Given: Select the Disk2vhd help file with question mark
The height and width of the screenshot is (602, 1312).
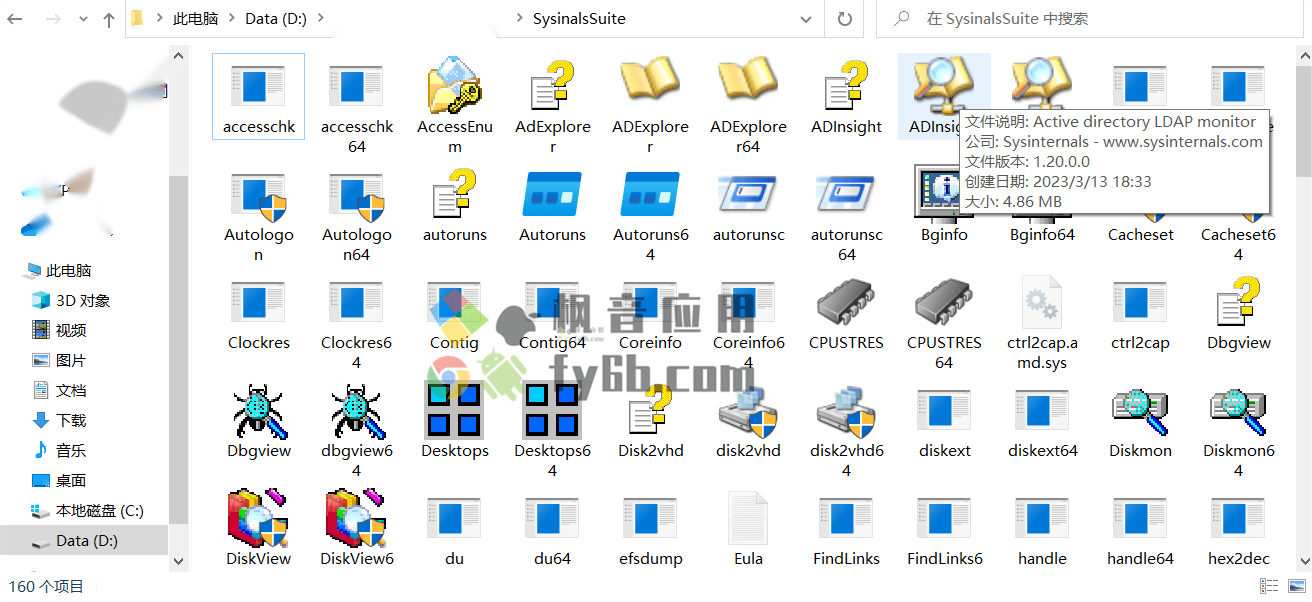Looking at the screenshot, I should [x=651, y=410].
